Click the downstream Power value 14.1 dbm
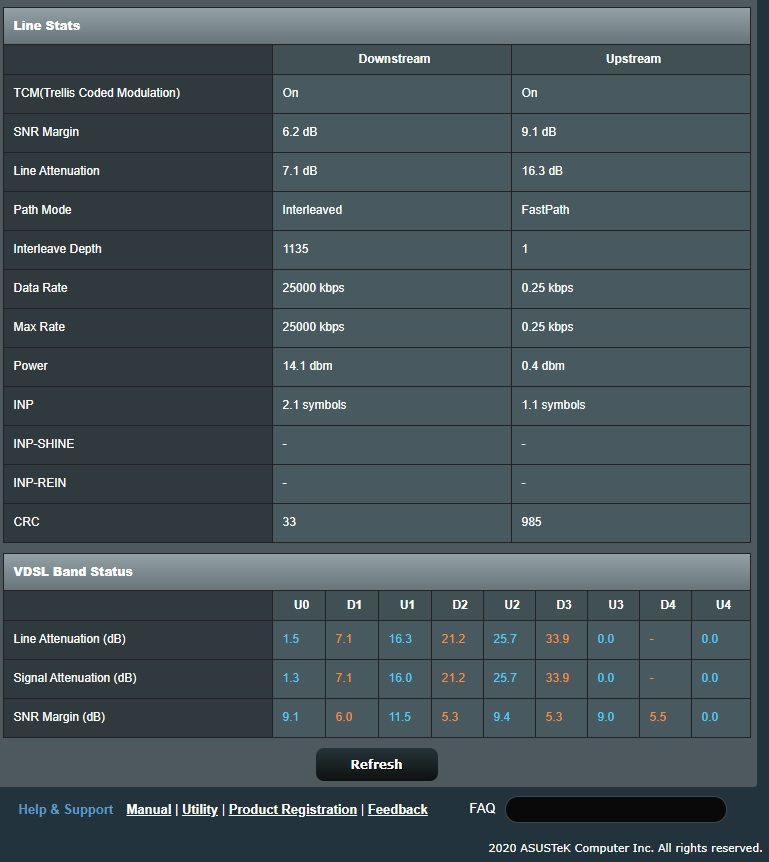Image resolution: width=769 pixels, height=862 pixels. [307, 366]
